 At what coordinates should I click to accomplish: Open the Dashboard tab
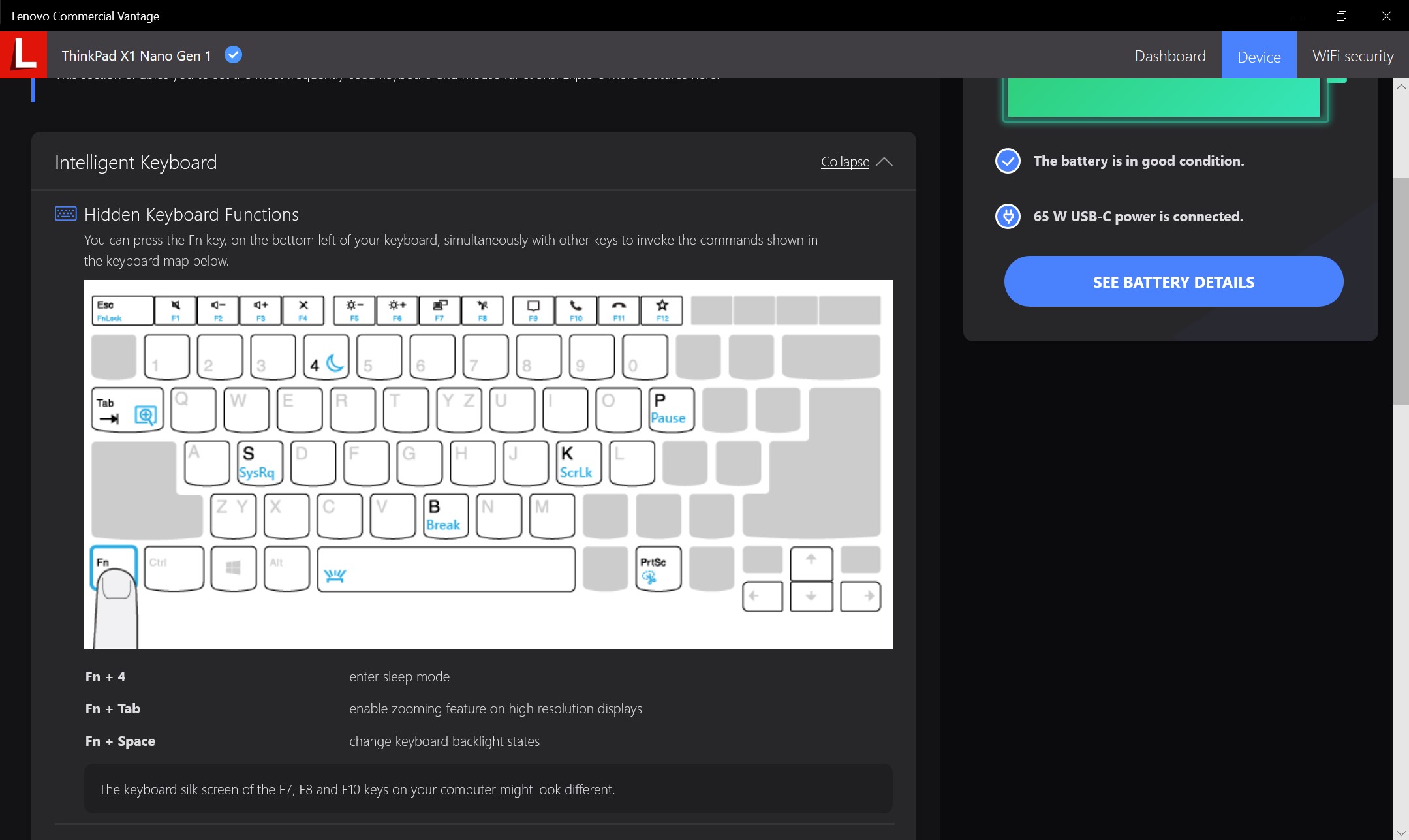[x=1169, y=56]
